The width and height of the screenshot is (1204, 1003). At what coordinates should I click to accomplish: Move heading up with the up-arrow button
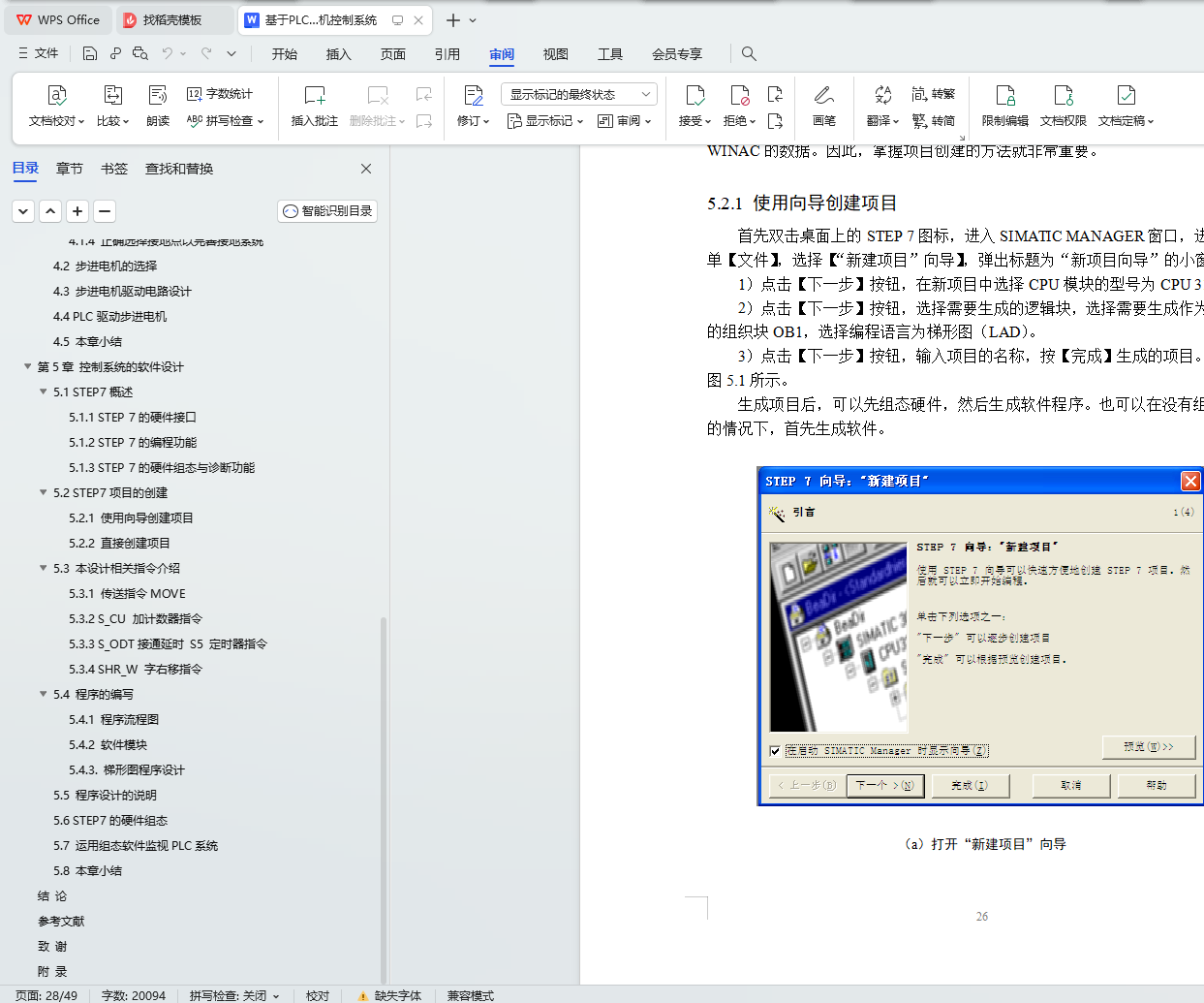click(50, 210)
